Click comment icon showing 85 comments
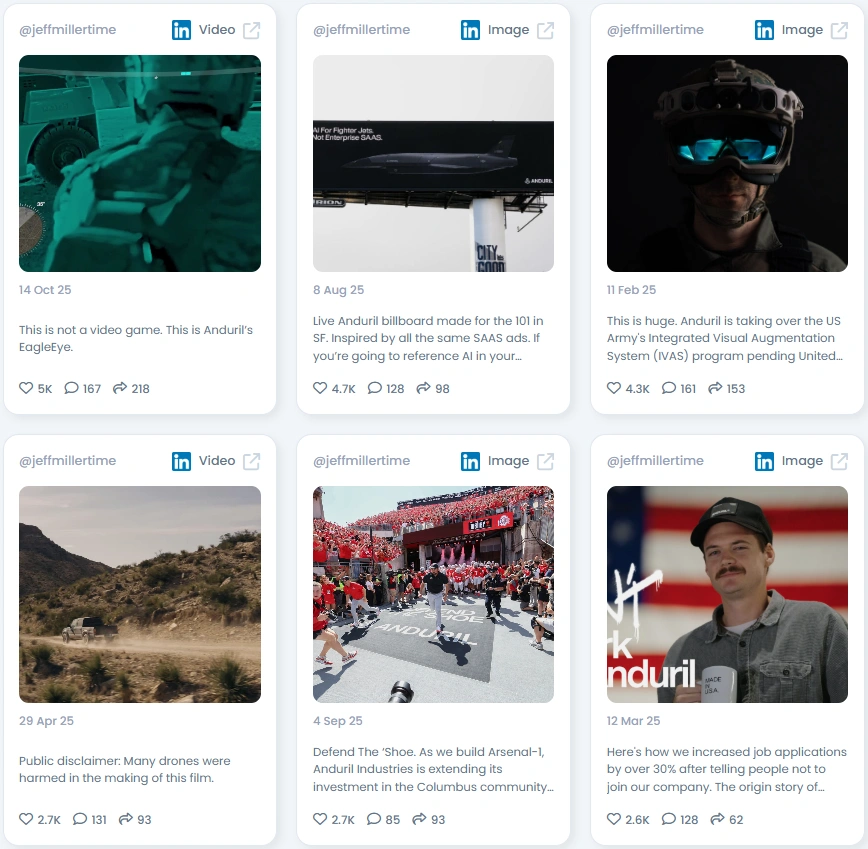Image resolution: width=868 pixels, height=849 pixels. click(374, 819)
